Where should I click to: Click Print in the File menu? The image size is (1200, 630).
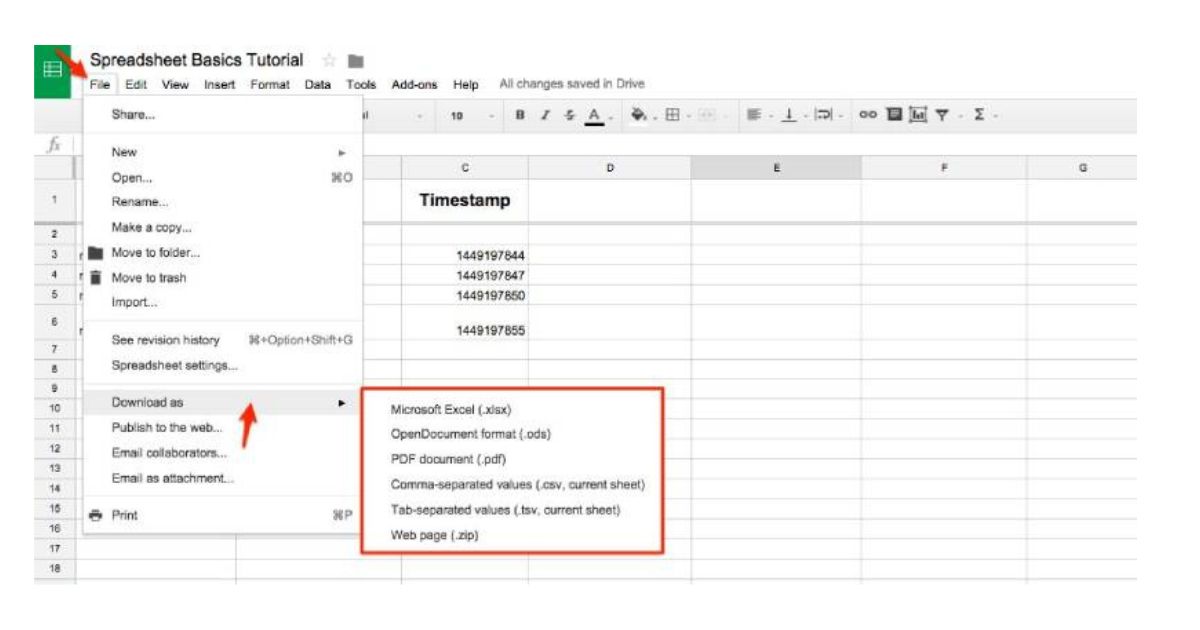coord(125,515)
